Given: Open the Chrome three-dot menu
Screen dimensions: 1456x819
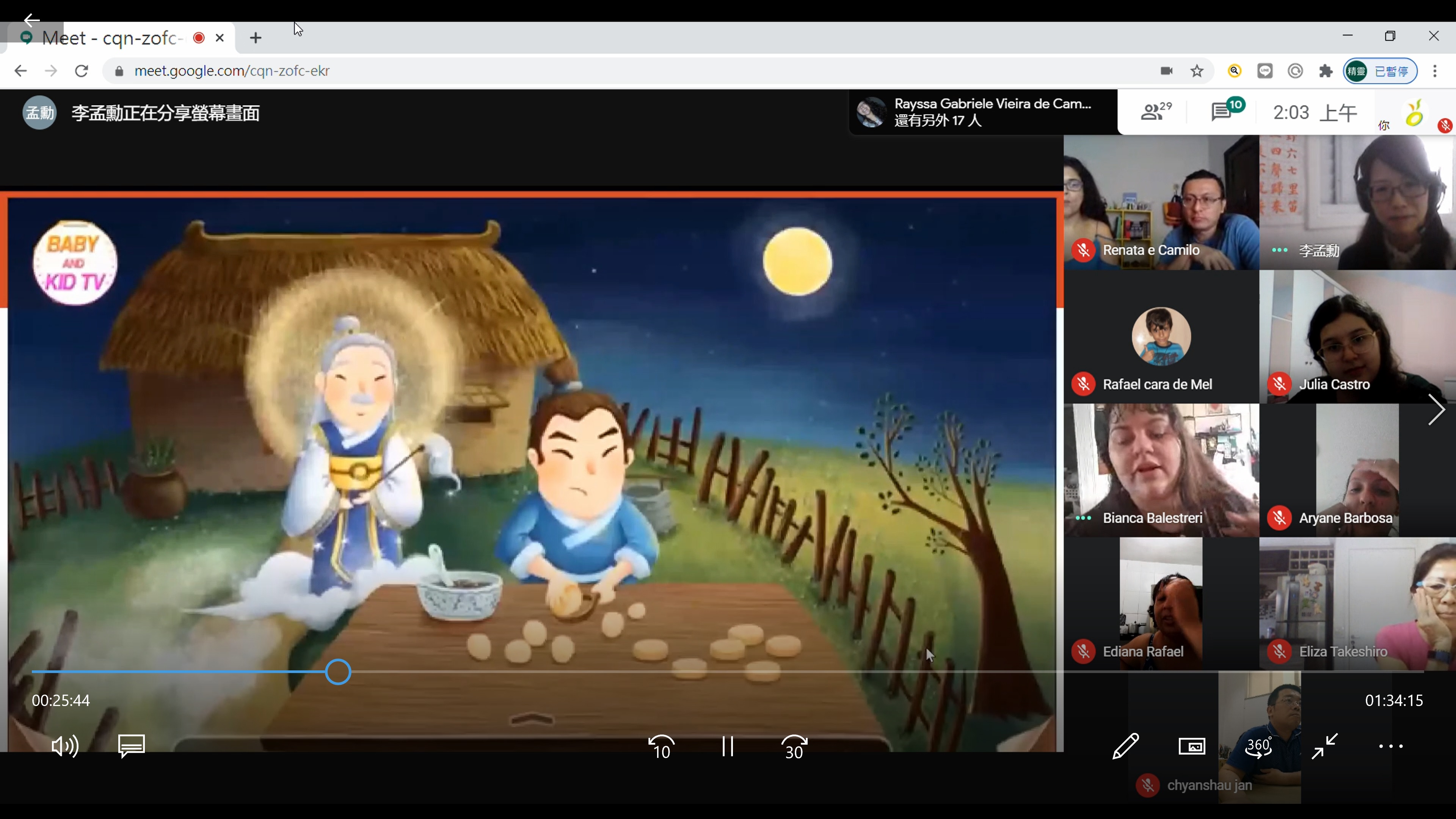Looking at the screenshot, I should tap(1435, 71).
